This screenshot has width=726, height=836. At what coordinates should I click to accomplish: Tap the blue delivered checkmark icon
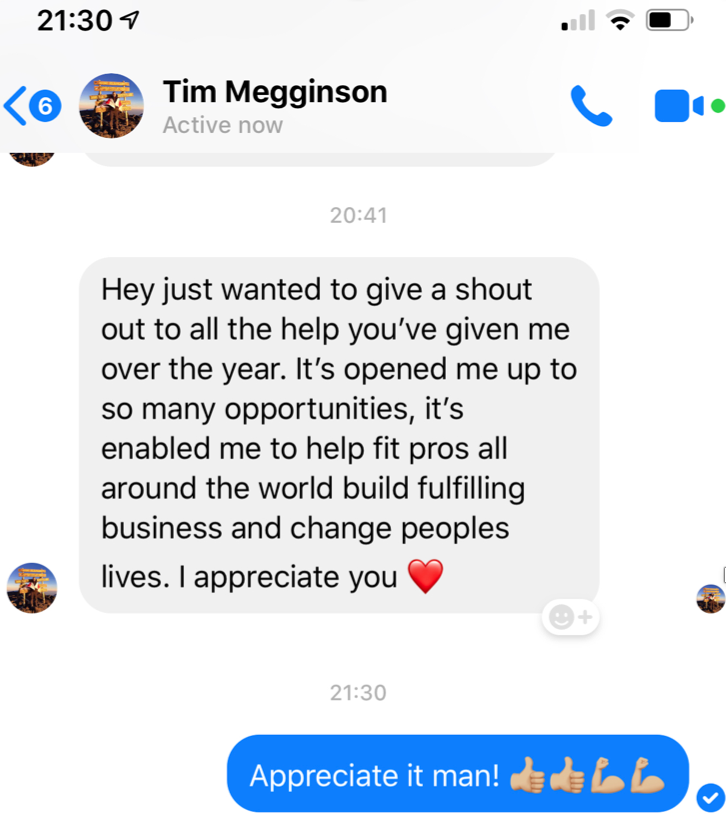click(x=711, y=798)
